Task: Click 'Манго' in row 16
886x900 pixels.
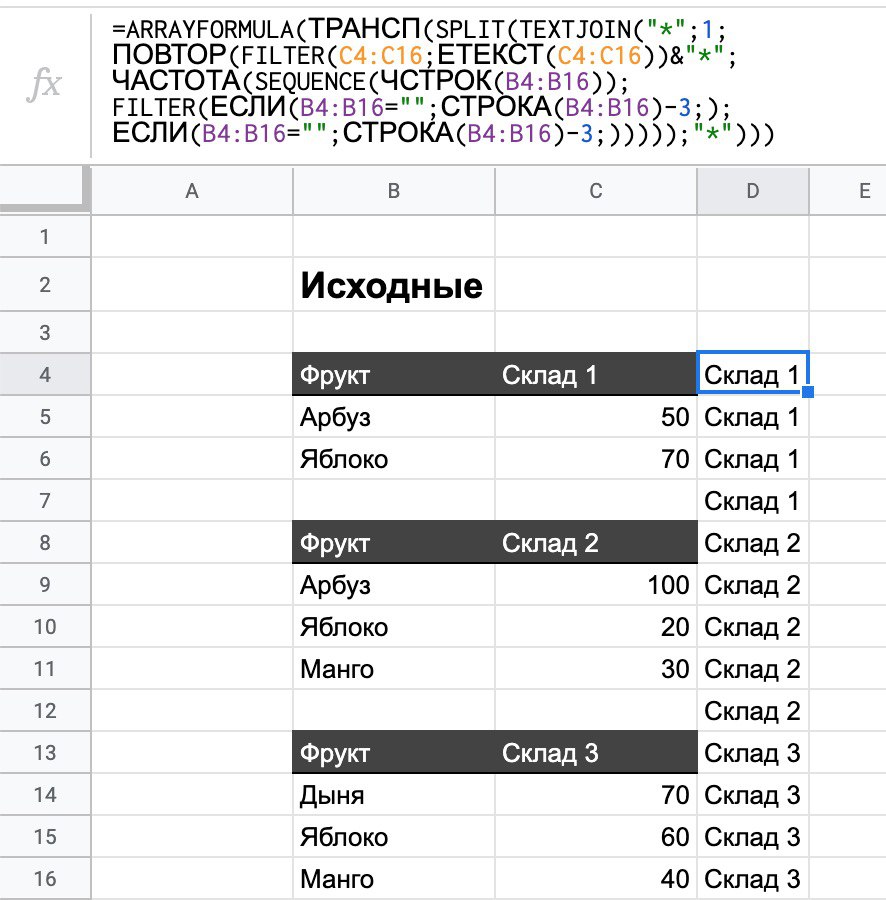Action: coord(394,878)
